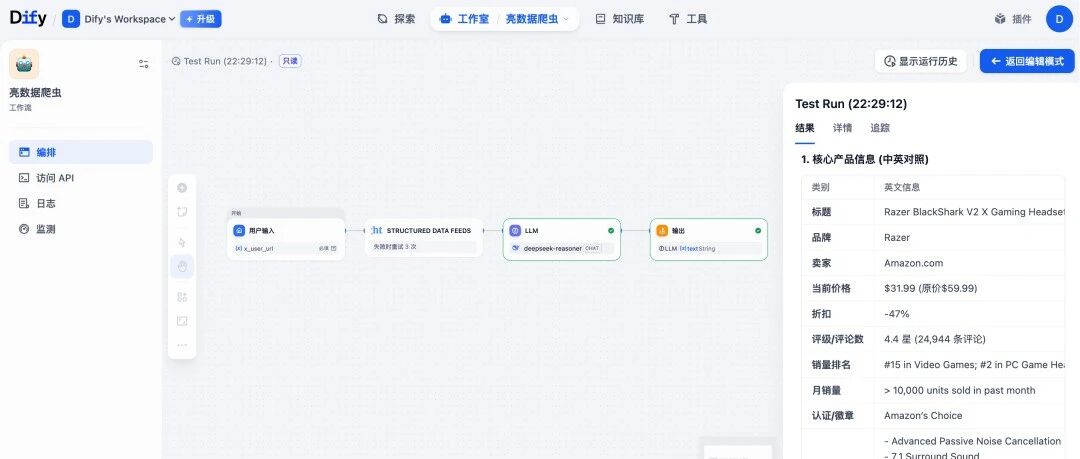Open the Dify's Workspace dropdown
The image size is (1080, 459).
coord(118,19)
